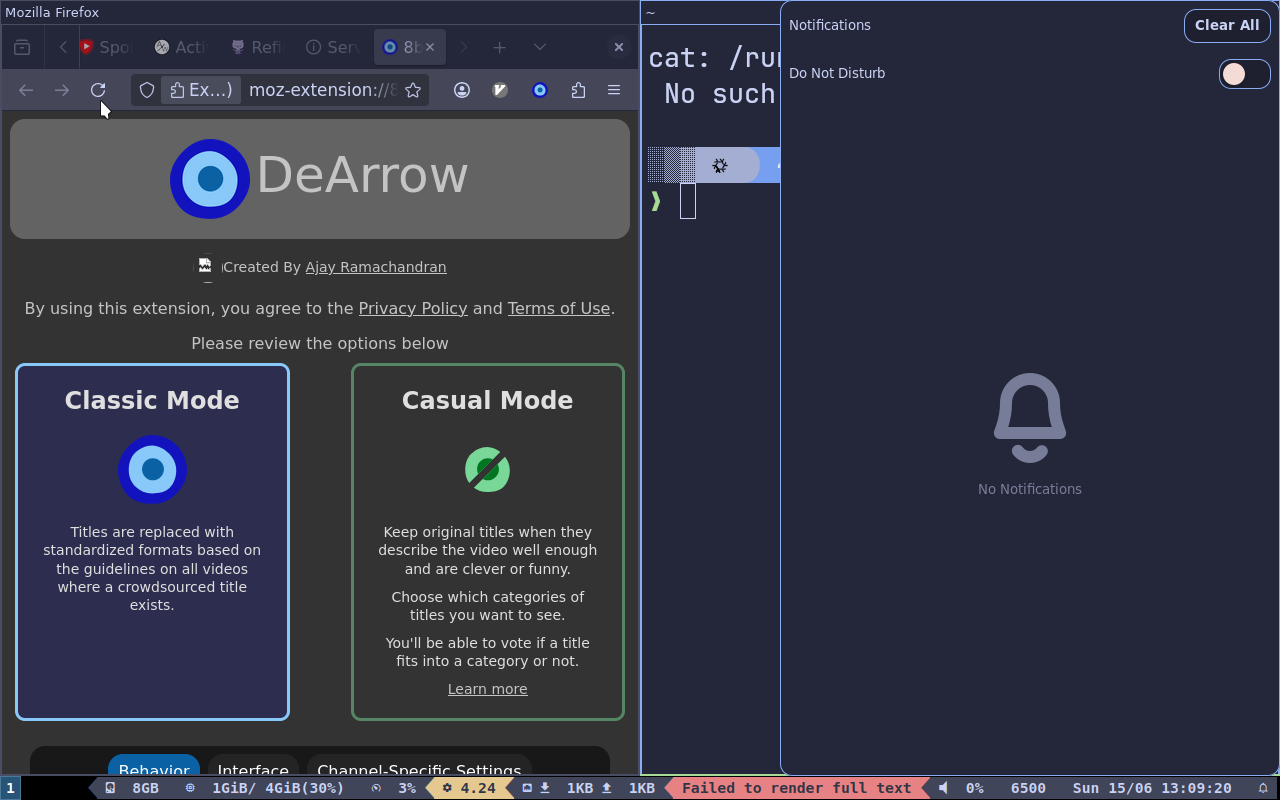Open the Terms of Use link
Viewport: 1280px width, 800px height.
point(559,308)
